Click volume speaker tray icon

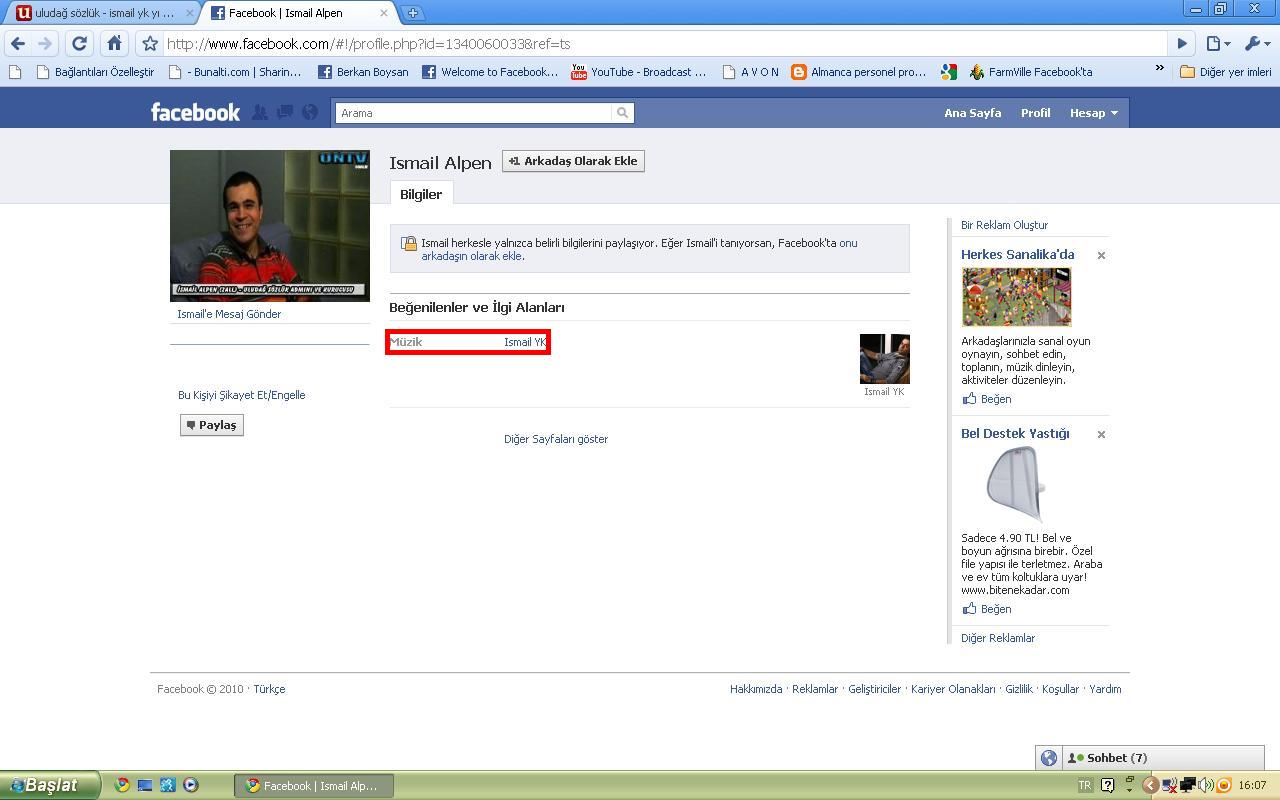coord(1206,785)
